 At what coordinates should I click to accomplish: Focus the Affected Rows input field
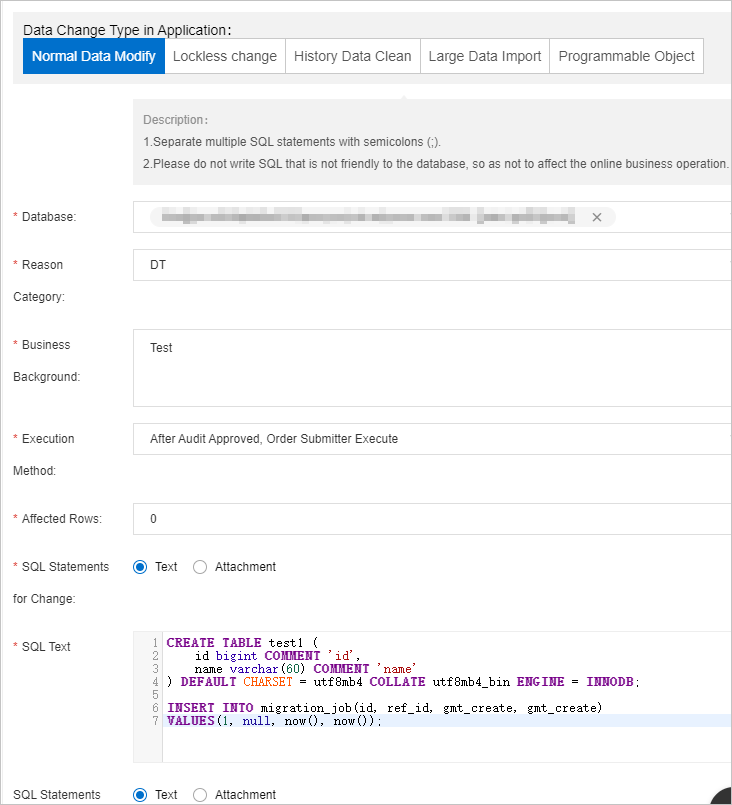point(432,519)
